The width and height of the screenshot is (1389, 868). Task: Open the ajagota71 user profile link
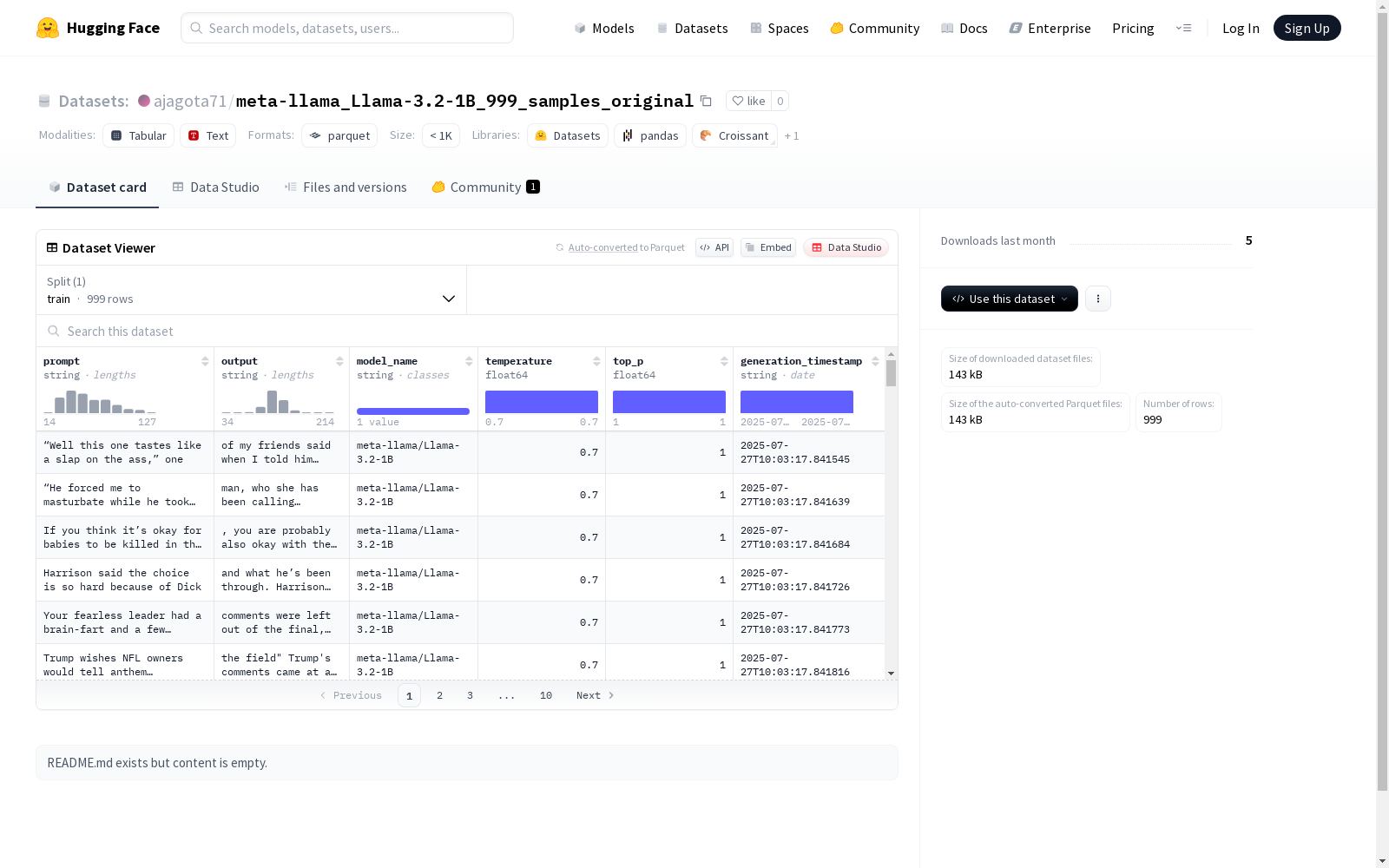coord(190,101)
